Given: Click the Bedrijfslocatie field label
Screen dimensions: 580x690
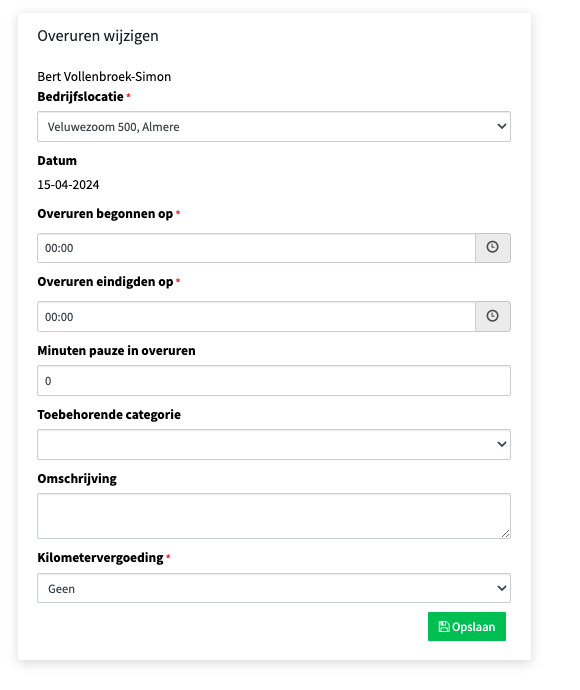Looking at the screenshot, I should coord(81,97).
